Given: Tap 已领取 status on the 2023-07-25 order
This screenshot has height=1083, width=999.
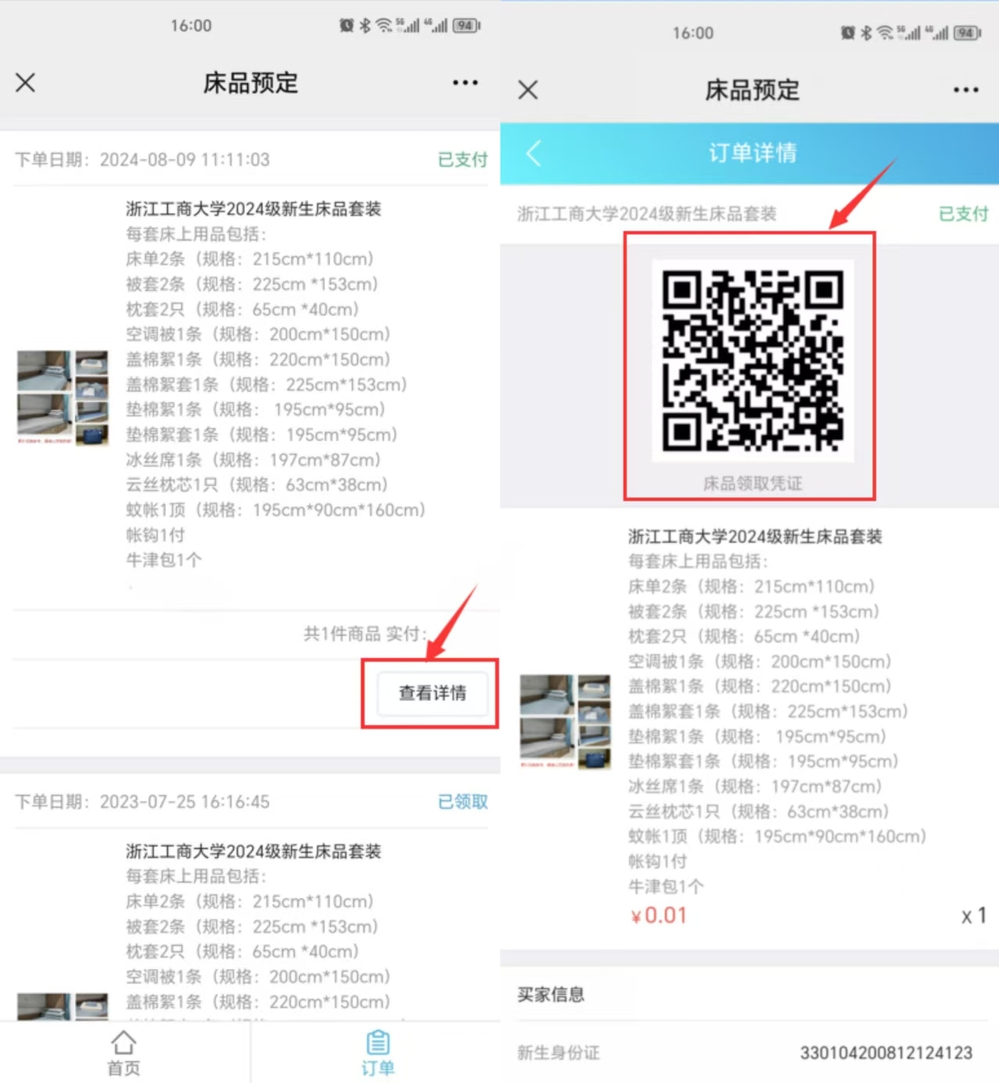Looking at the screenshot, I should tap(462, 802).
